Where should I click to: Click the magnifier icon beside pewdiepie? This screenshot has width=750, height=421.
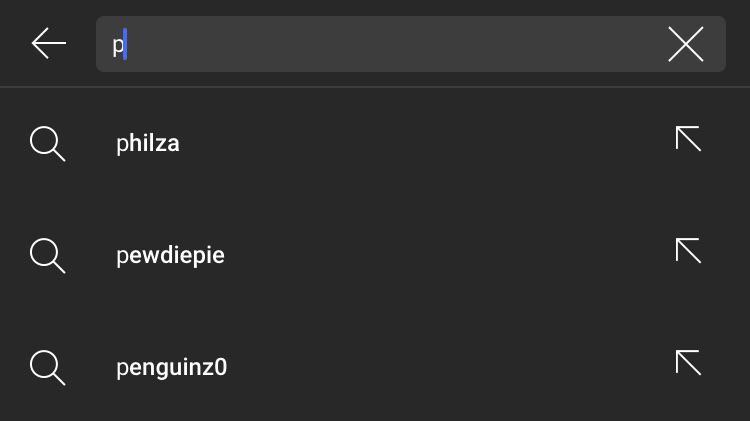tap(47, 255)
